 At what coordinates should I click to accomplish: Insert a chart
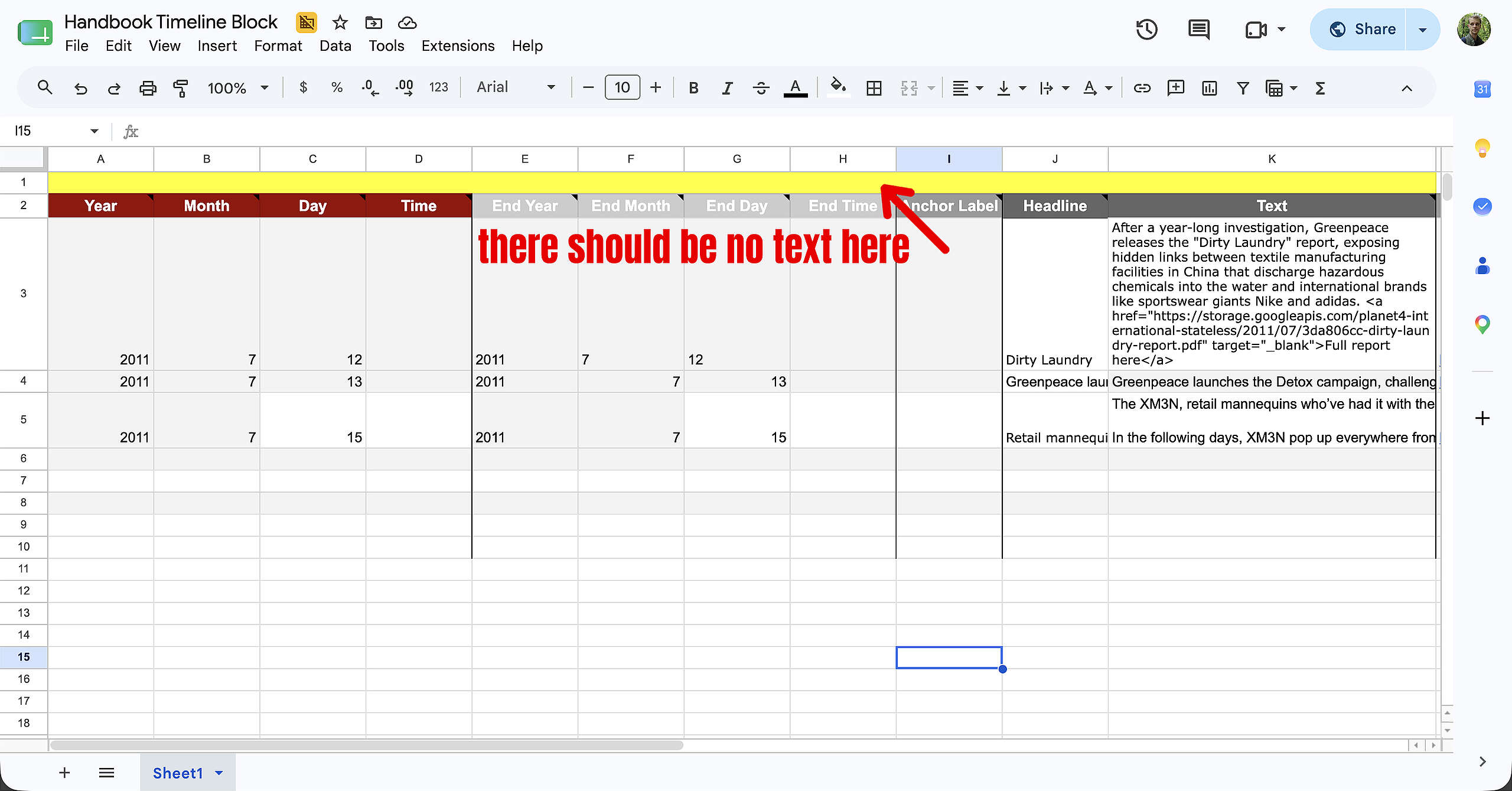point(1209,88)
